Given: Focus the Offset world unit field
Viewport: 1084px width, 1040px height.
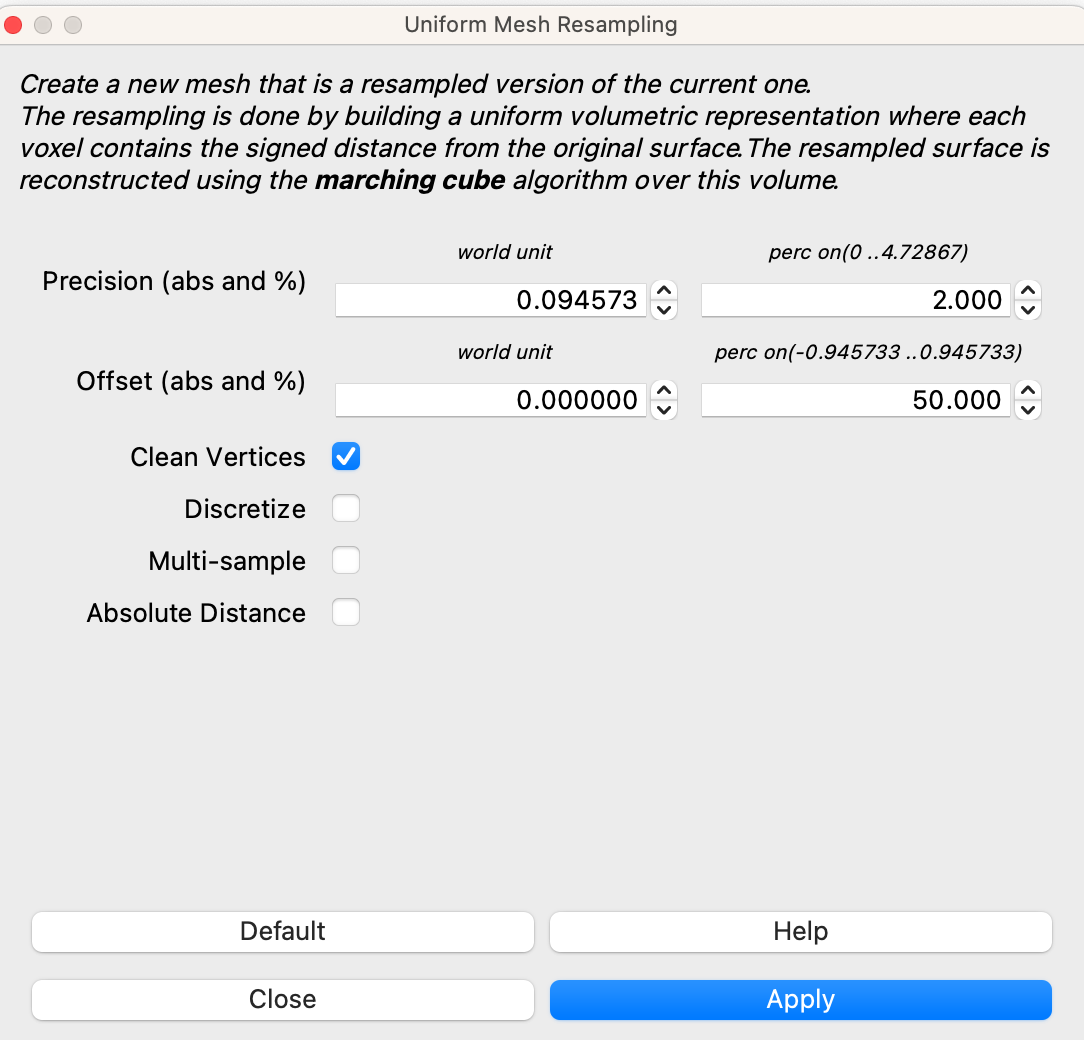Looking at the screenshot, I should point(490,400).
